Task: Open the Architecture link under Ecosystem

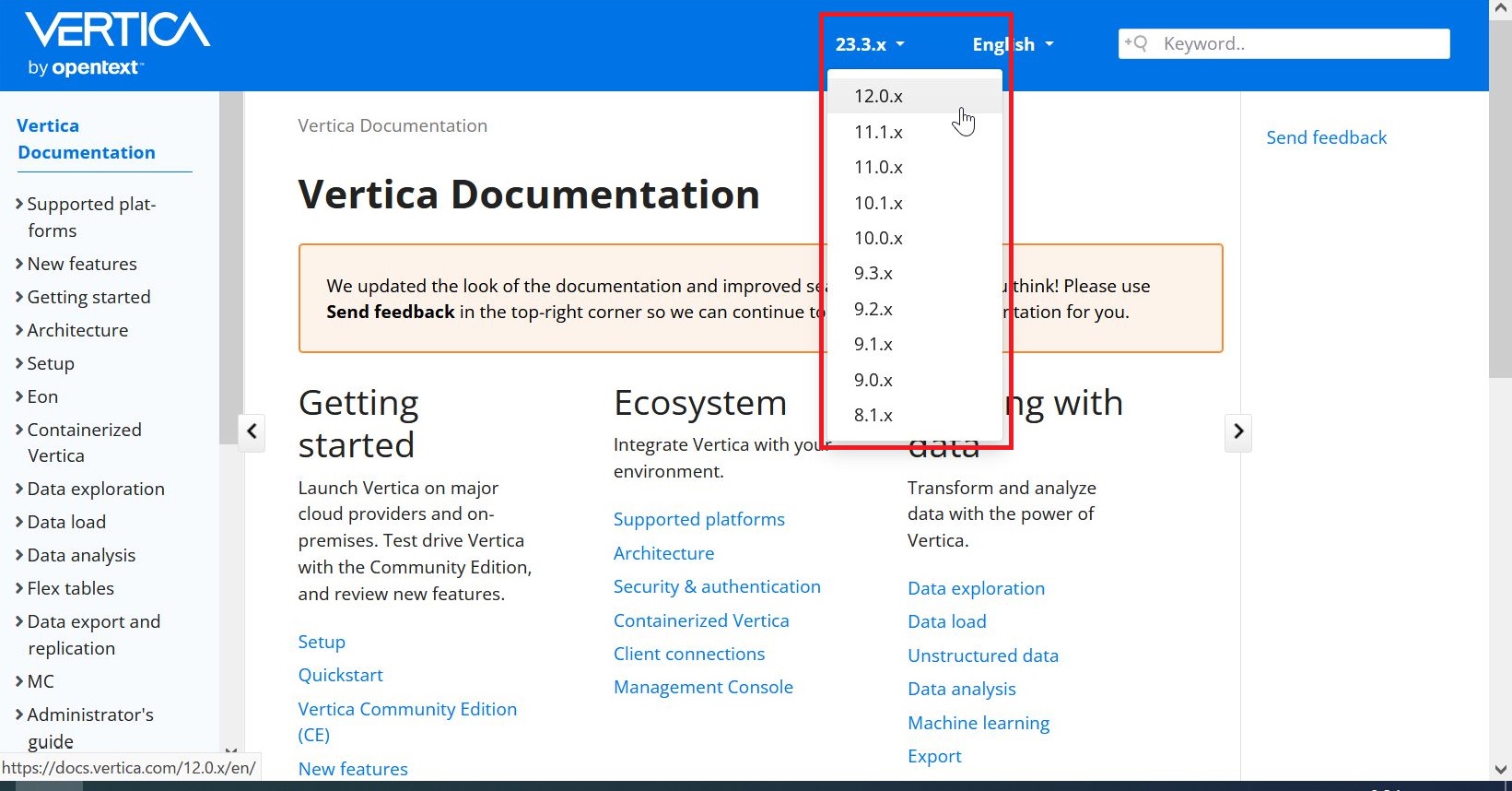Action: [x=663, y=553]
